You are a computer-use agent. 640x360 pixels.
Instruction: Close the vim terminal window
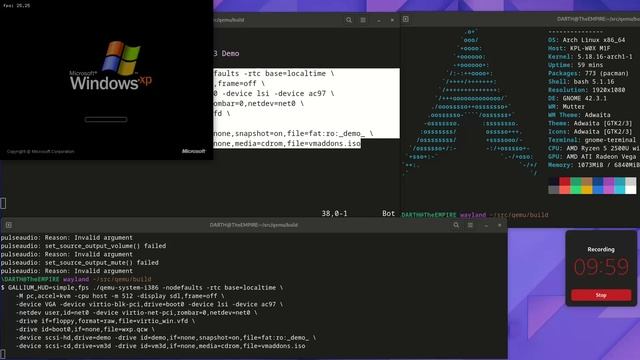click(392, 20)
